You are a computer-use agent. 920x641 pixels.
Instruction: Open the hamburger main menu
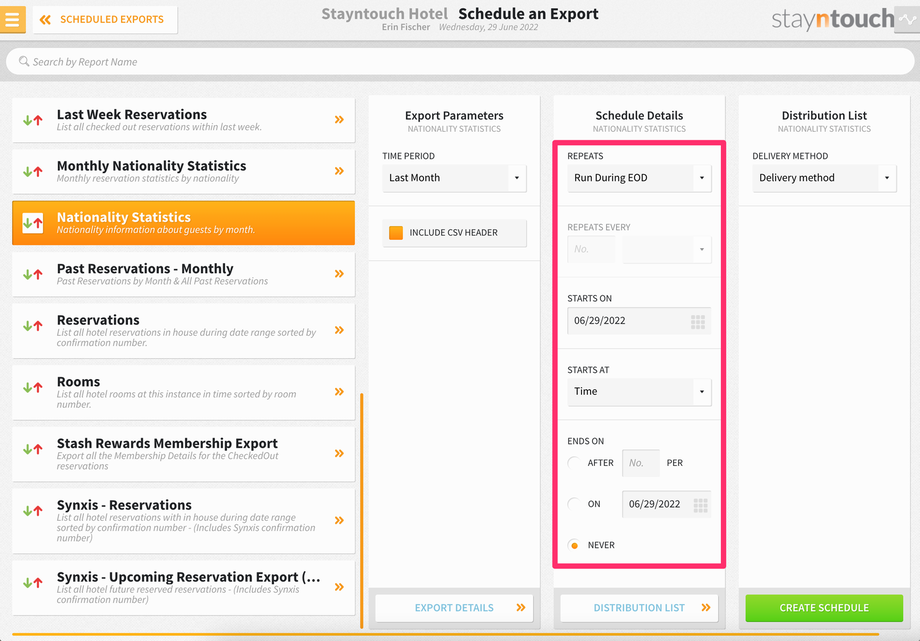[12, 19]
